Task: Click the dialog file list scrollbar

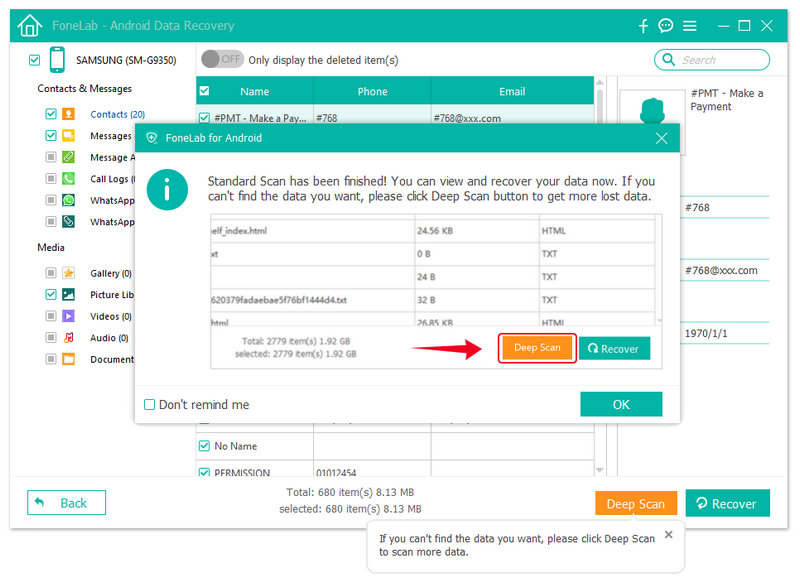Action: [x=659, y=270]
